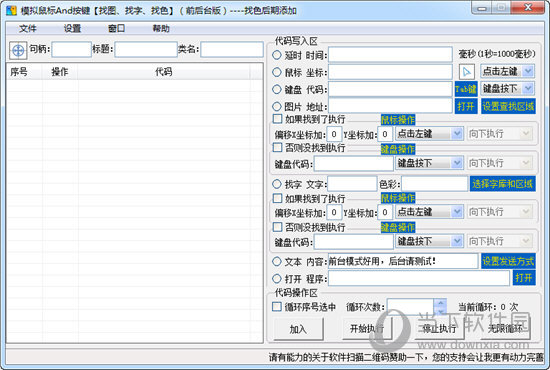Click first 键盘操作 label under image section

pyautogui.click(x=398, y=149)
